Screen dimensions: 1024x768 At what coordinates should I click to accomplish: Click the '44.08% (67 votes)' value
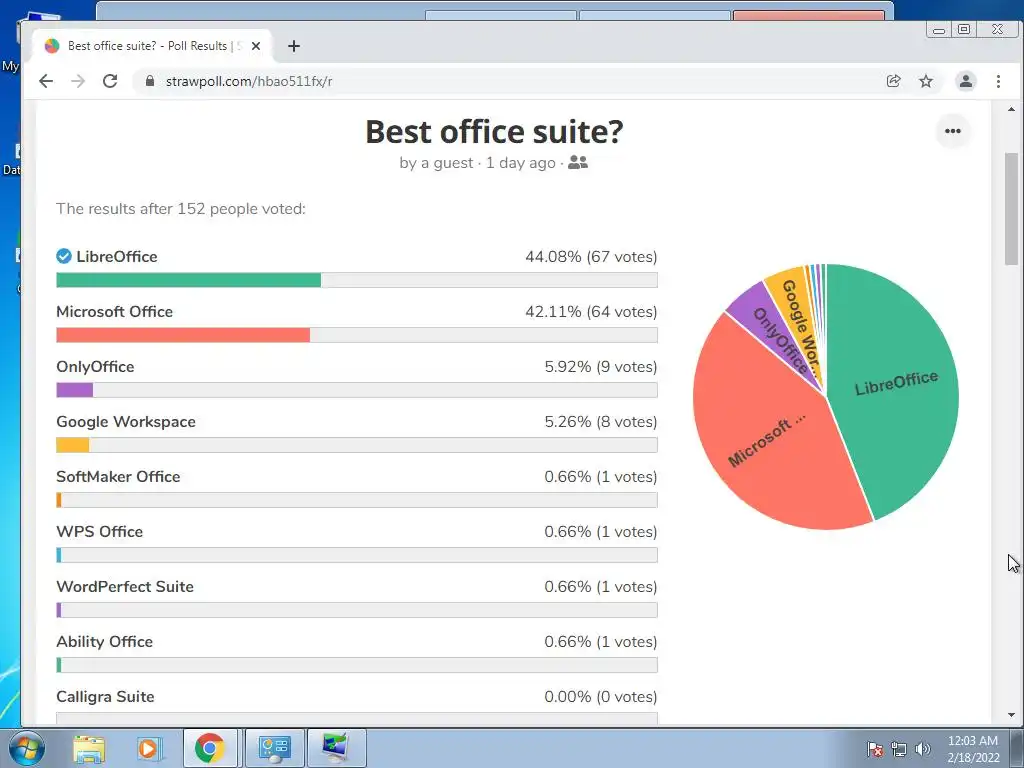[x=591, y=257]
